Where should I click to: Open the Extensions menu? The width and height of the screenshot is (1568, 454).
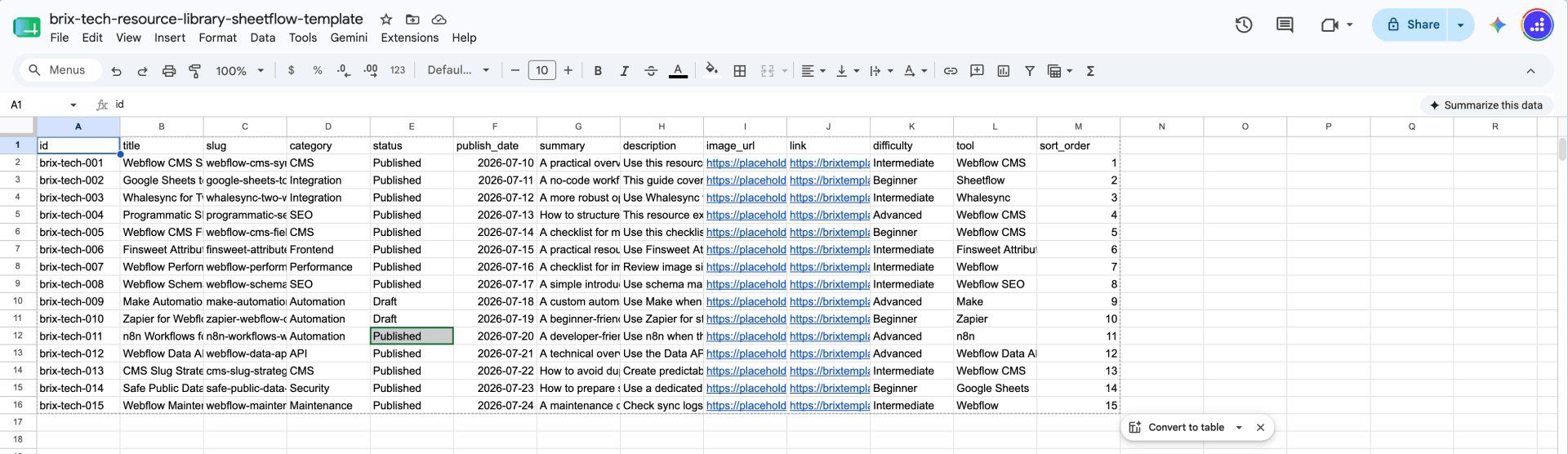[410, 38]
